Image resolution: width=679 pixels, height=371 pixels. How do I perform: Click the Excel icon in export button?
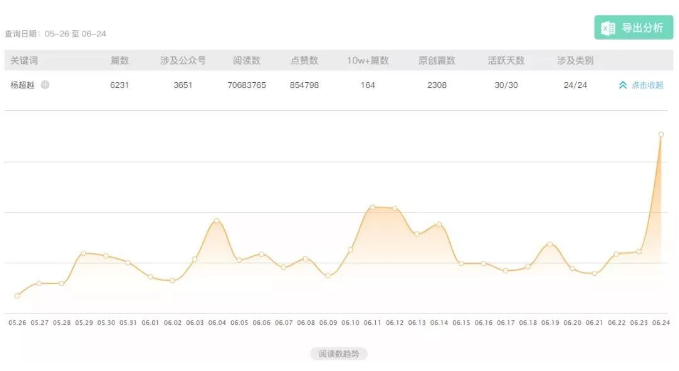(608, 29)
